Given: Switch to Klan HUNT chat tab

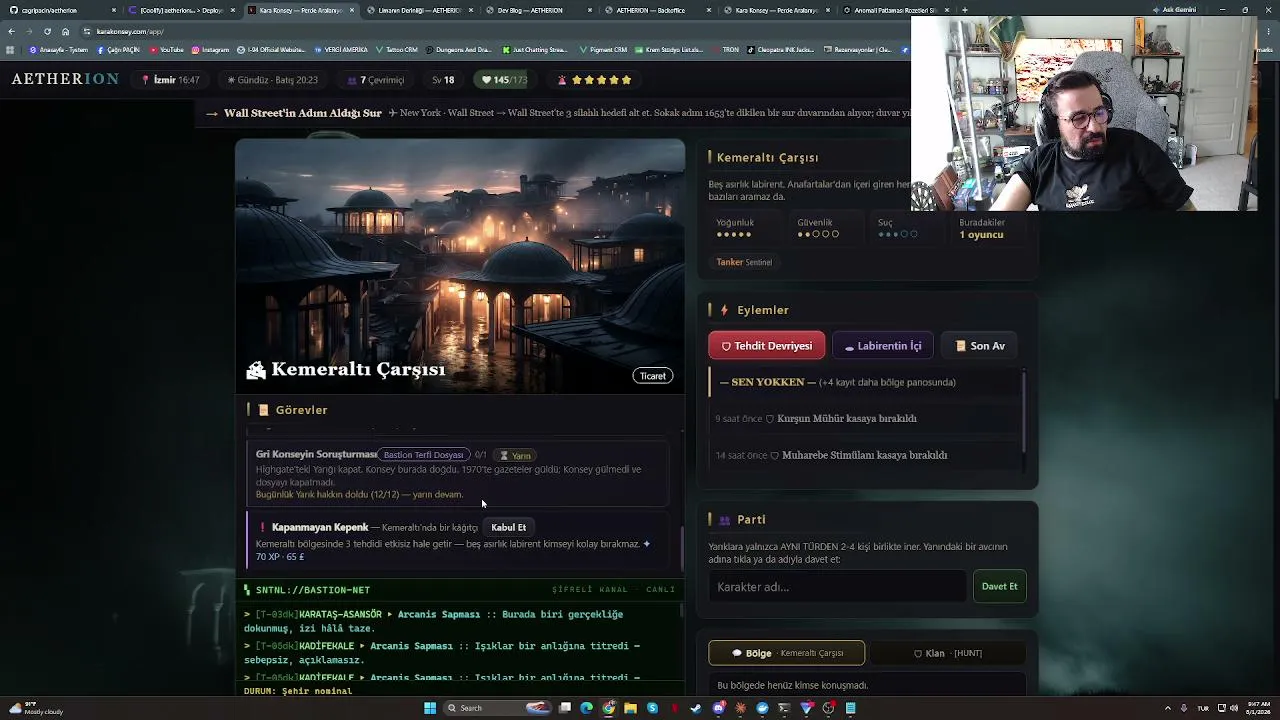Looking at the screenshot, I should pos(948,653).
